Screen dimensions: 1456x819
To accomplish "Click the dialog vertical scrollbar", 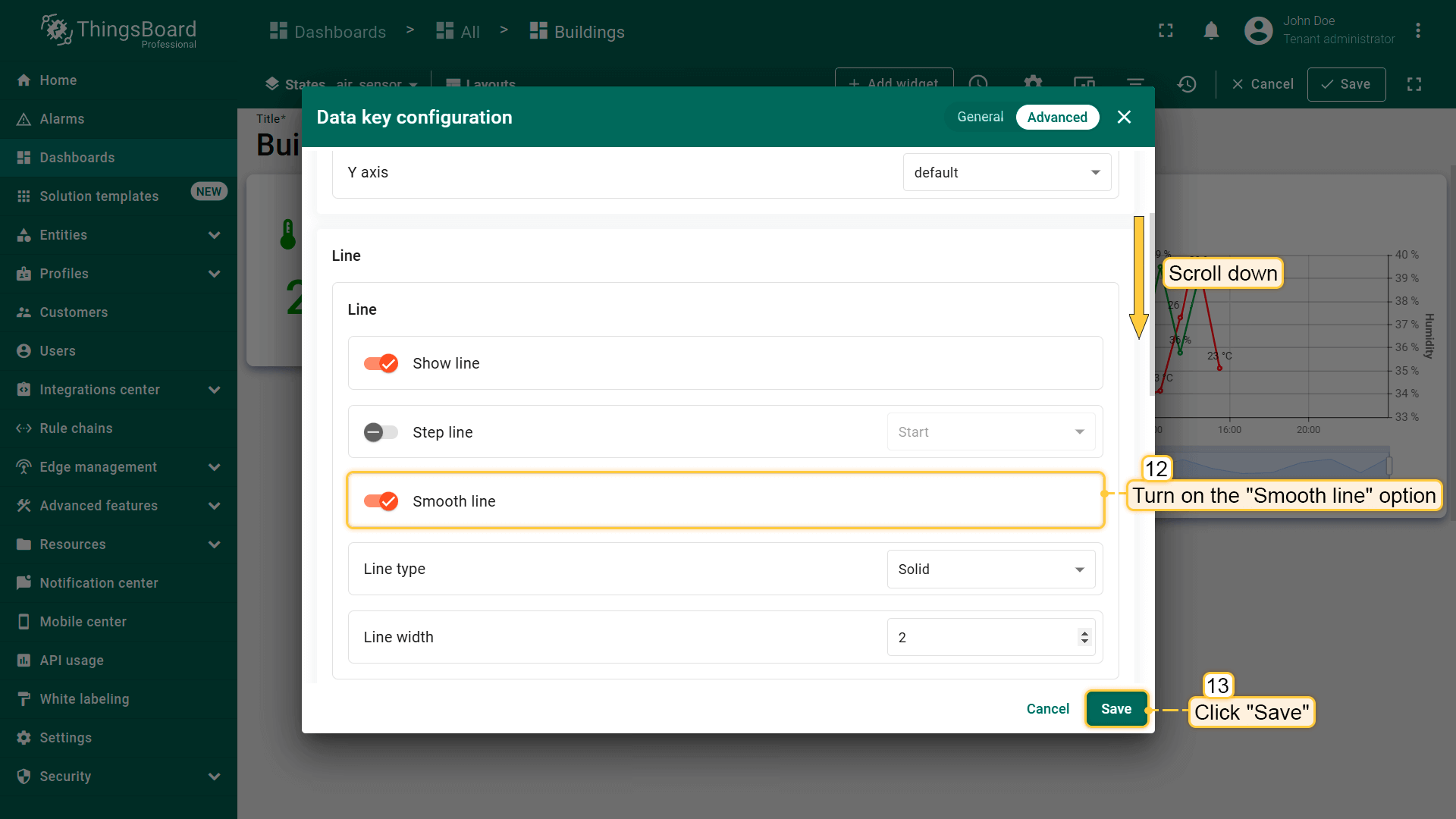I will point(1151,303).
